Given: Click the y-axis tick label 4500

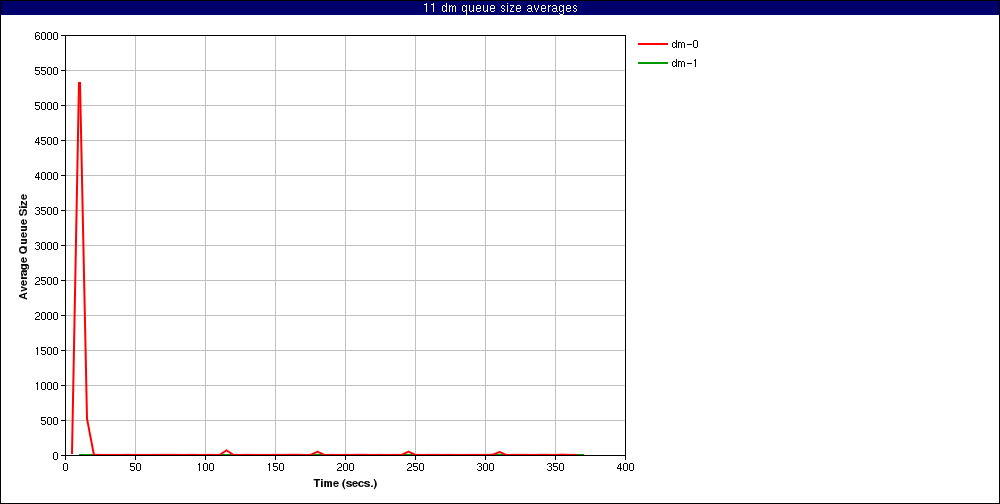Looking at the screenshot, I should tap(48, 141).
